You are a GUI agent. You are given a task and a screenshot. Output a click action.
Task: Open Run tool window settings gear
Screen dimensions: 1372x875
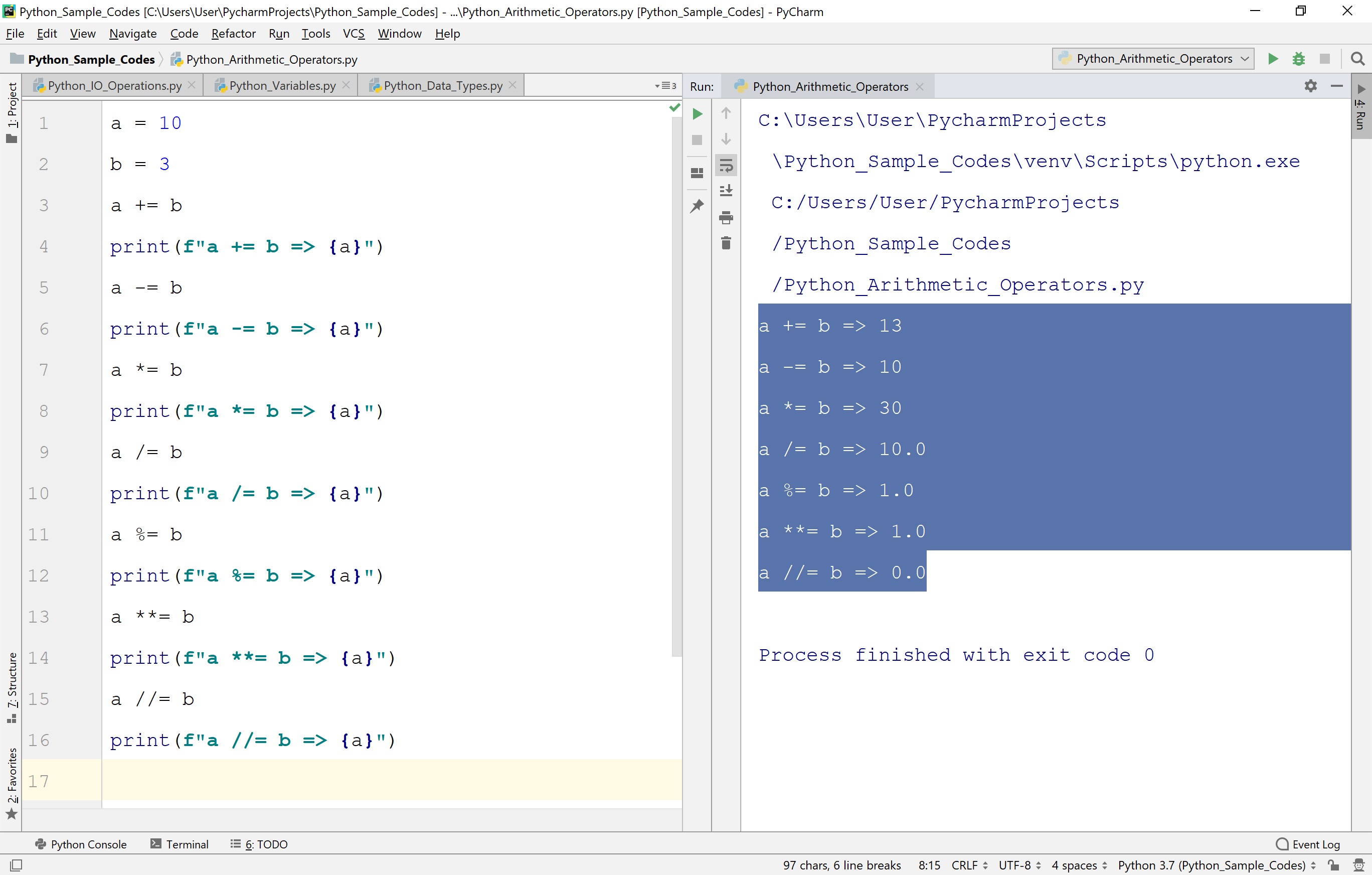point(1311,86)
